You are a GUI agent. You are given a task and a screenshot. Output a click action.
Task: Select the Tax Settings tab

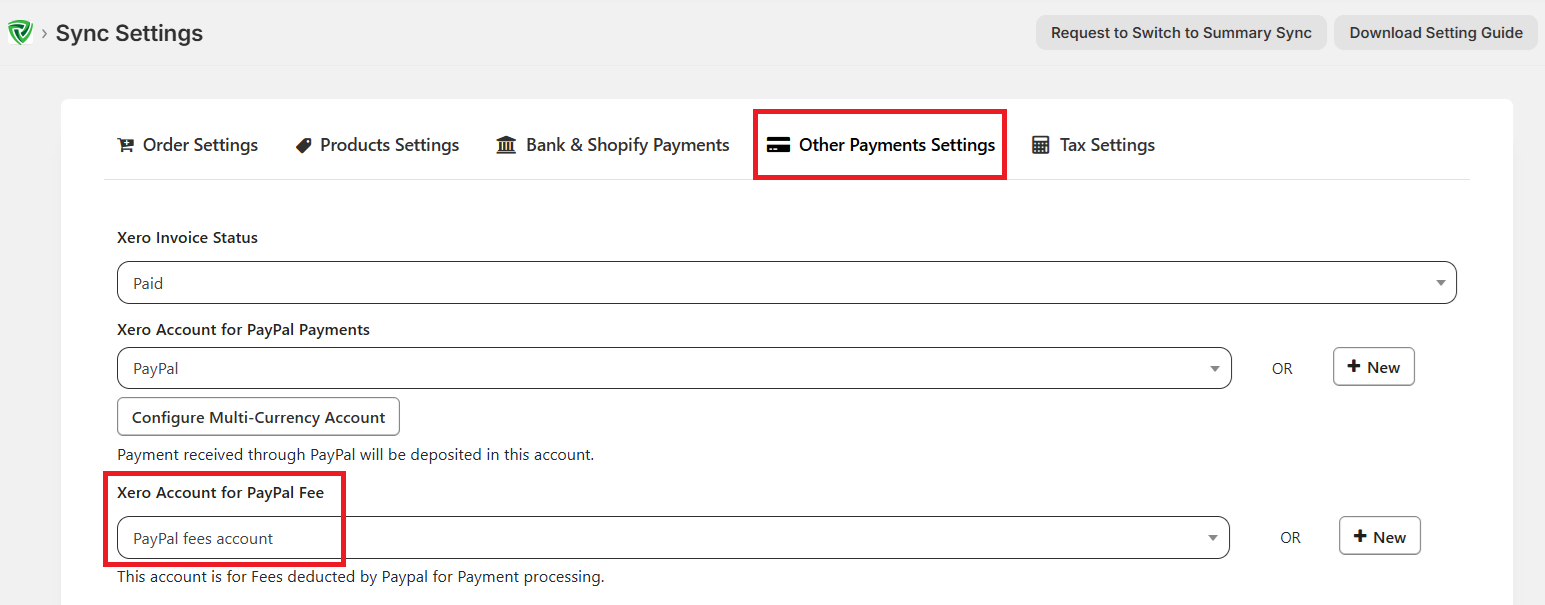1107,144
